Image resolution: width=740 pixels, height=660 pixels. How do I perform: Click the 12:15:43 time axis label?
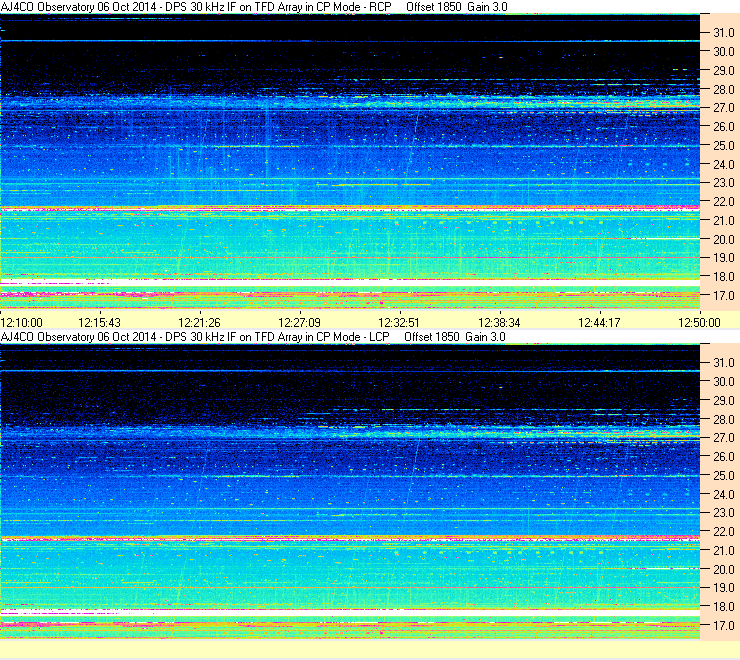tap(99, 322)
